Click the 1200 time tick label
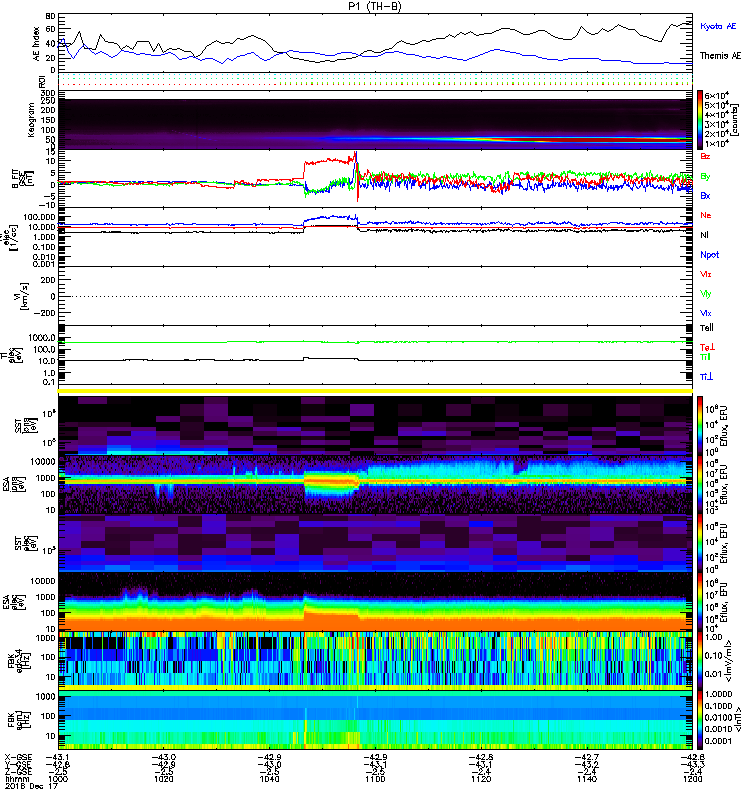The width and height of the screenshot is (750, 800). 692,779
